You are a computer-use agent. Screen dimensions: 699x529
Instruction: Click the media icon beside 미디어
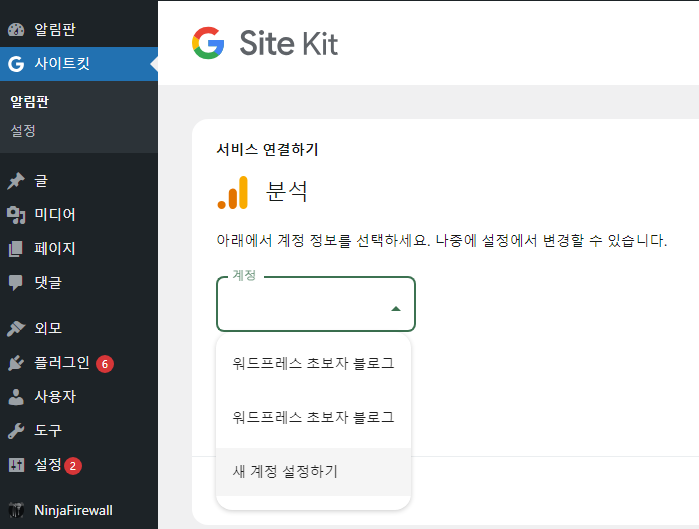click(16, 214)
